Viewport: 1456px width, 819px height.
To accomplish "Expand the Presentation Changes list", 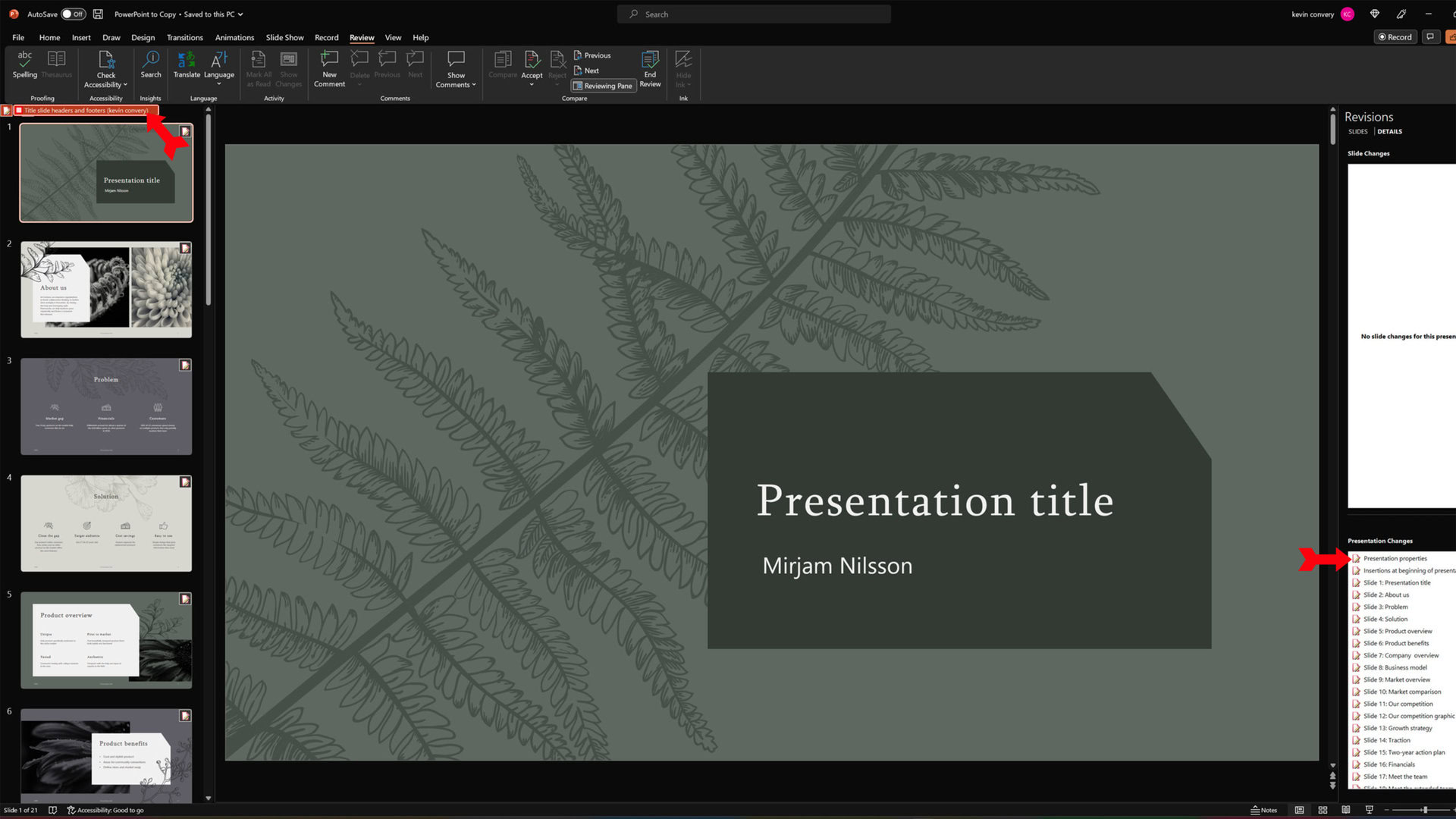I will click(x=1356, y=558).
